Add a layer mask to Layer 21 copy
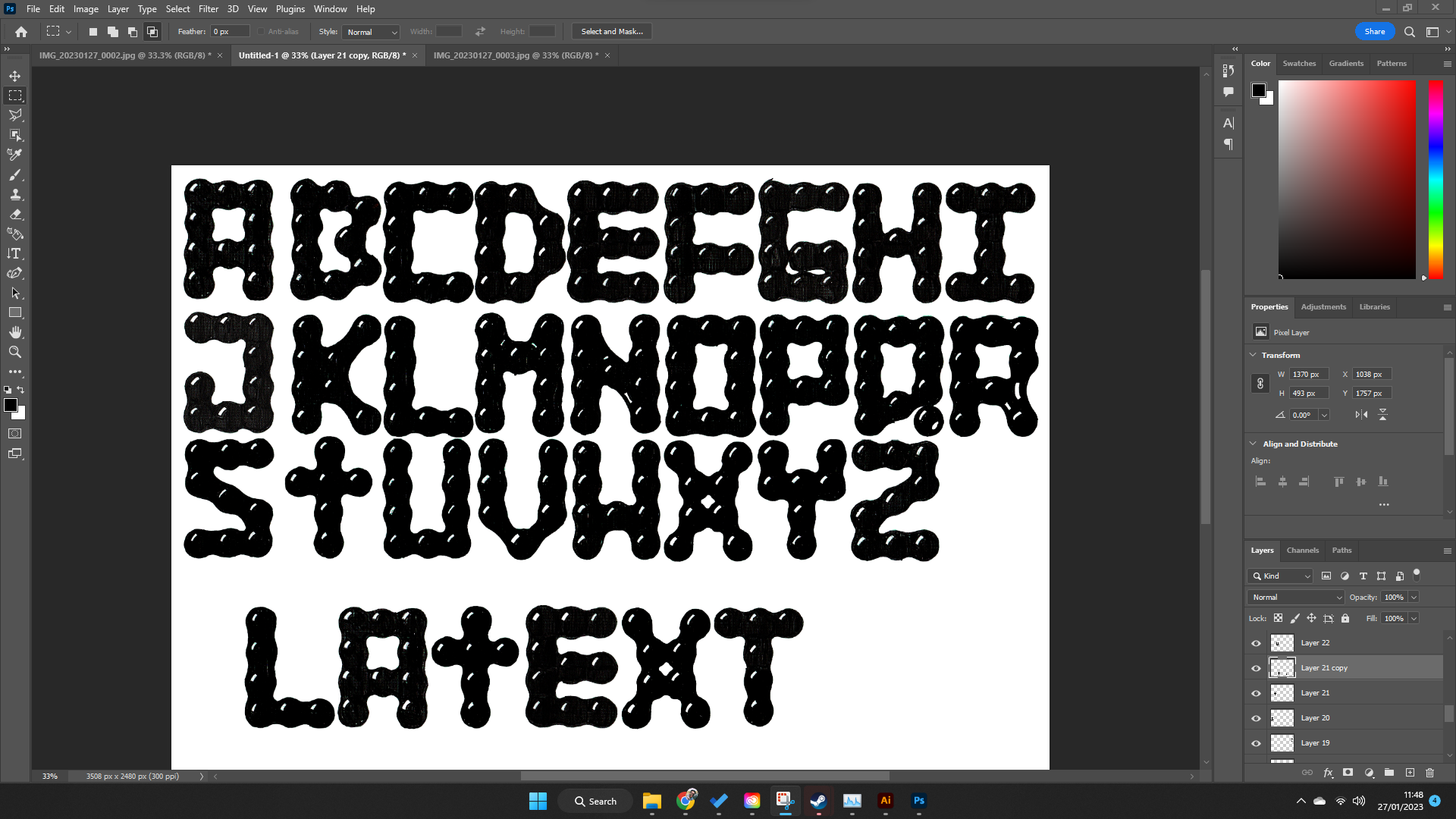Image resolution: width=1456 pixels, height=819 pixels. tap(1348, 773)
